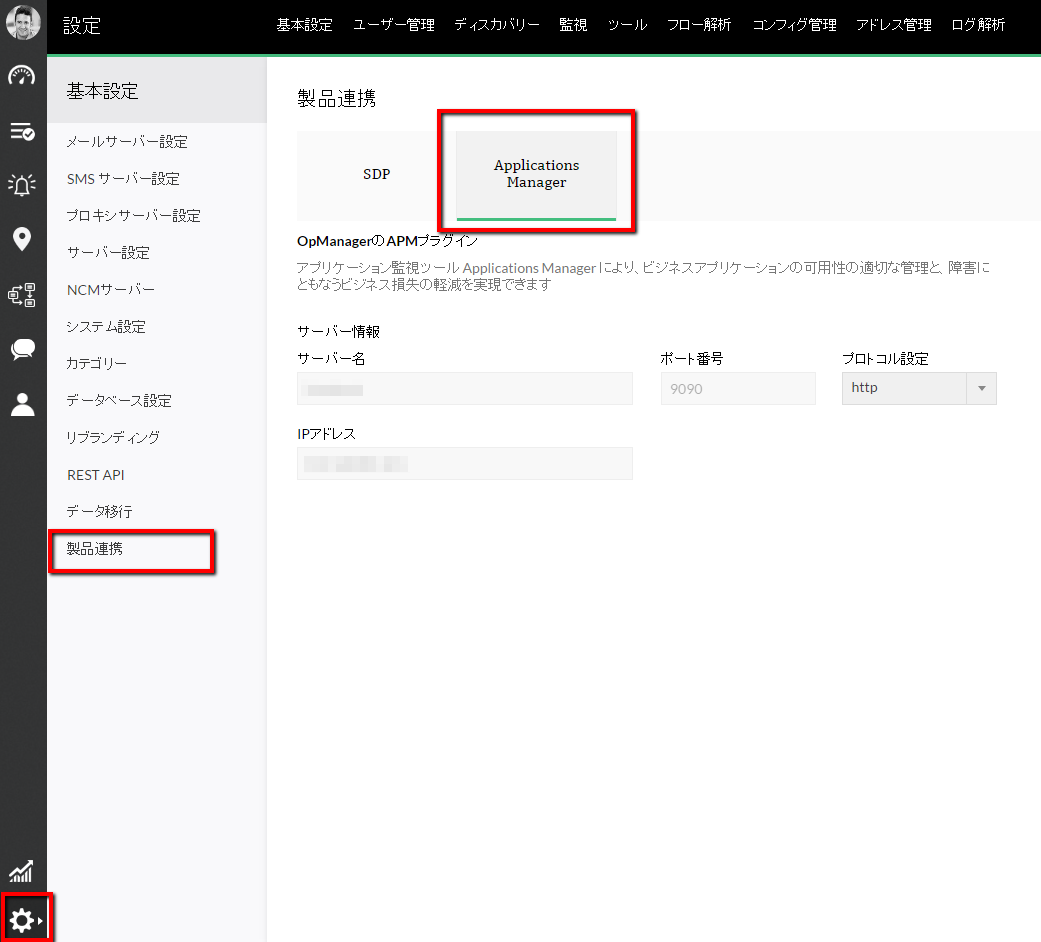Click the IPアドレス input field

pyautogui.click(x=465, y=463)
